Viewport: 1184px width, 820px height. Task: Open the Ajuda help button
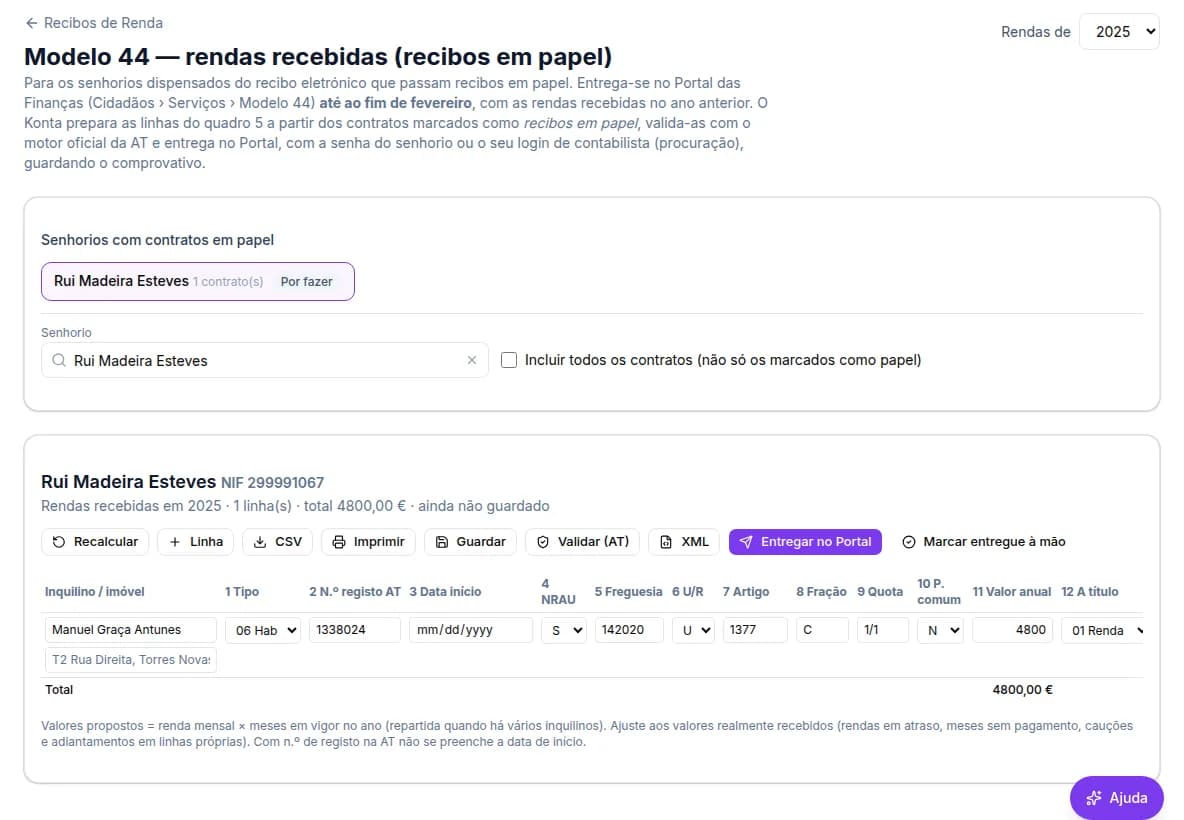point(1117,798)
